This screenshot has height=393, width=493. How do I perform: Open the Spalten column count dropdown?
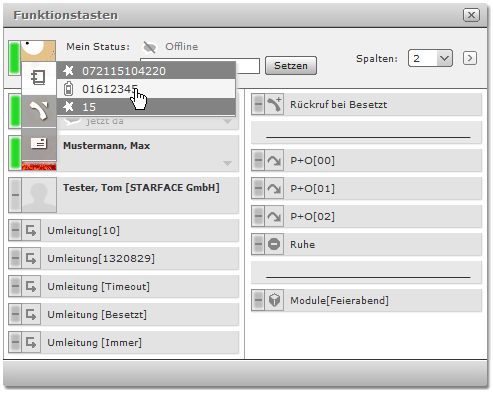click(430, 58)
